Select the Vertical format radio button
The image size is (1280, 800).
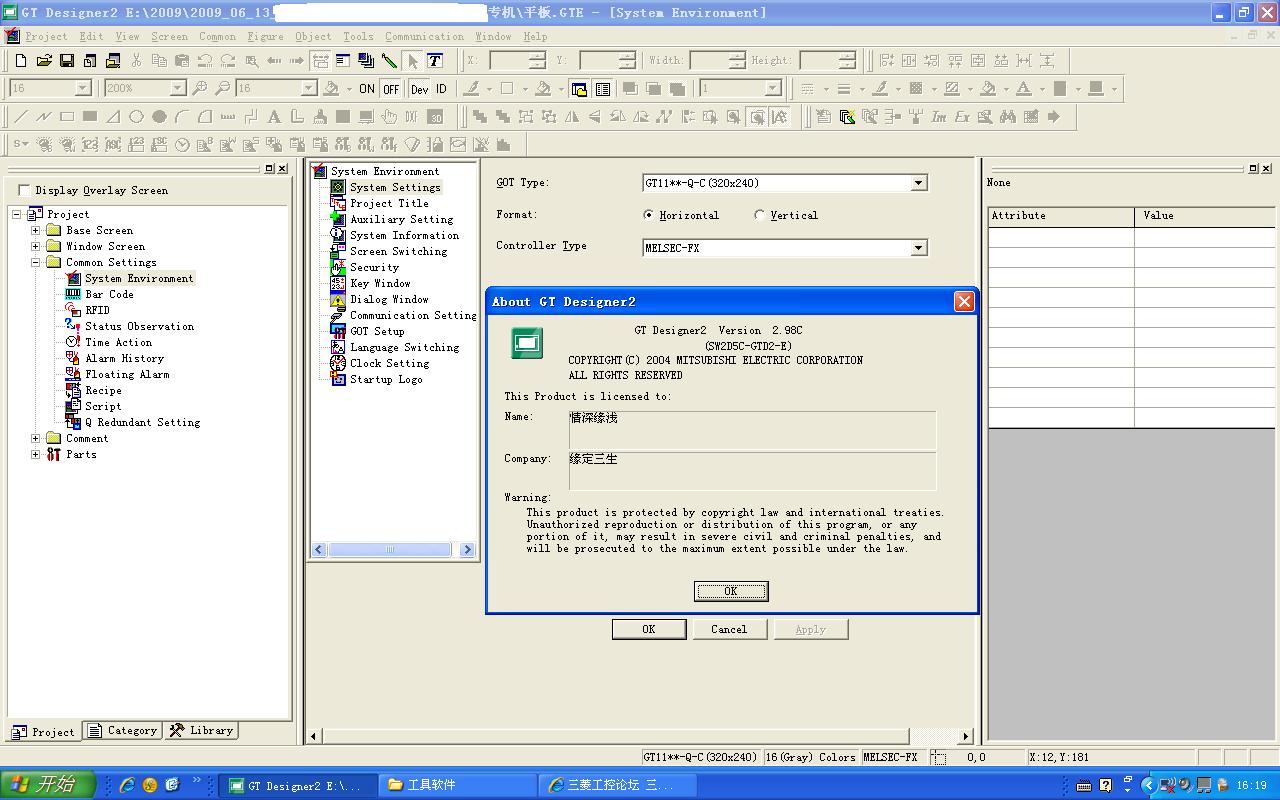(760, 215)
